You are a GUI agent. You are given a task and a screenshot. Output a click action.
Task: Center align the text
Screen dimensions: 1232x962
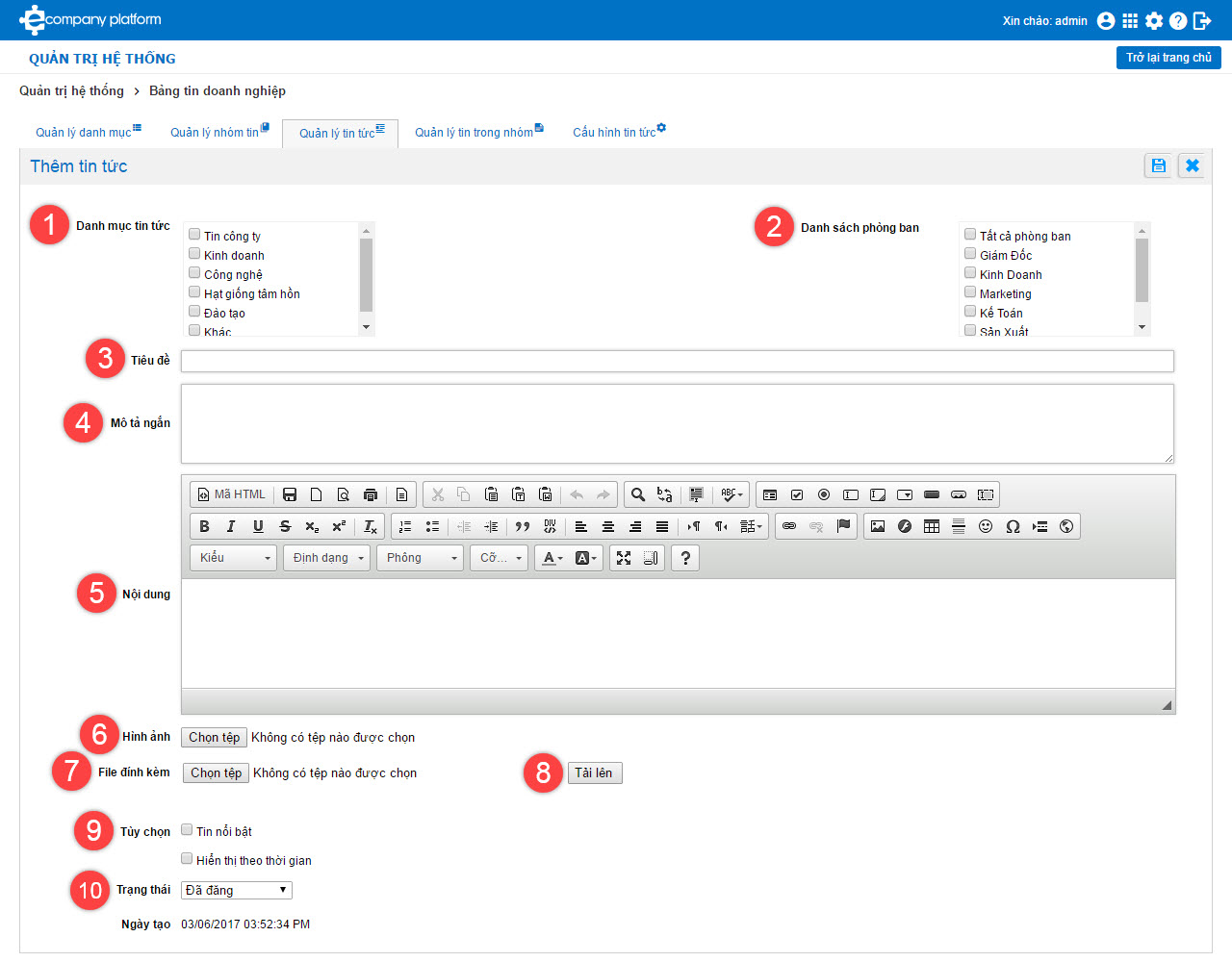tap(608, 526)
